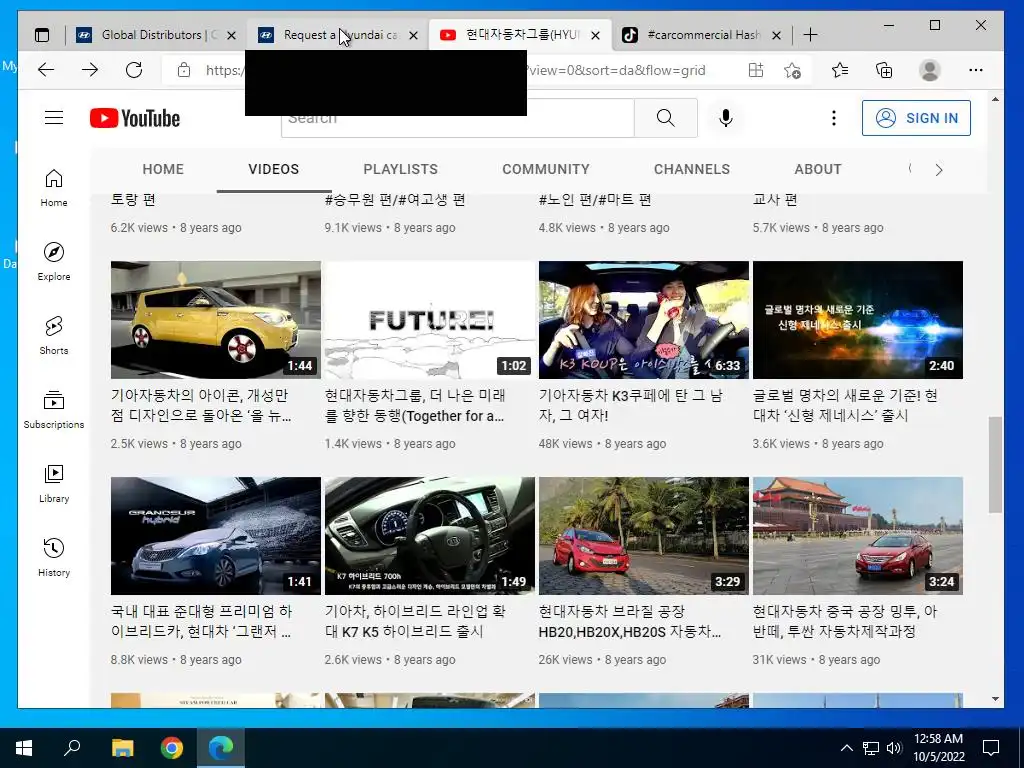Select the COMMUNITY channel tab

tap(546, 169)
